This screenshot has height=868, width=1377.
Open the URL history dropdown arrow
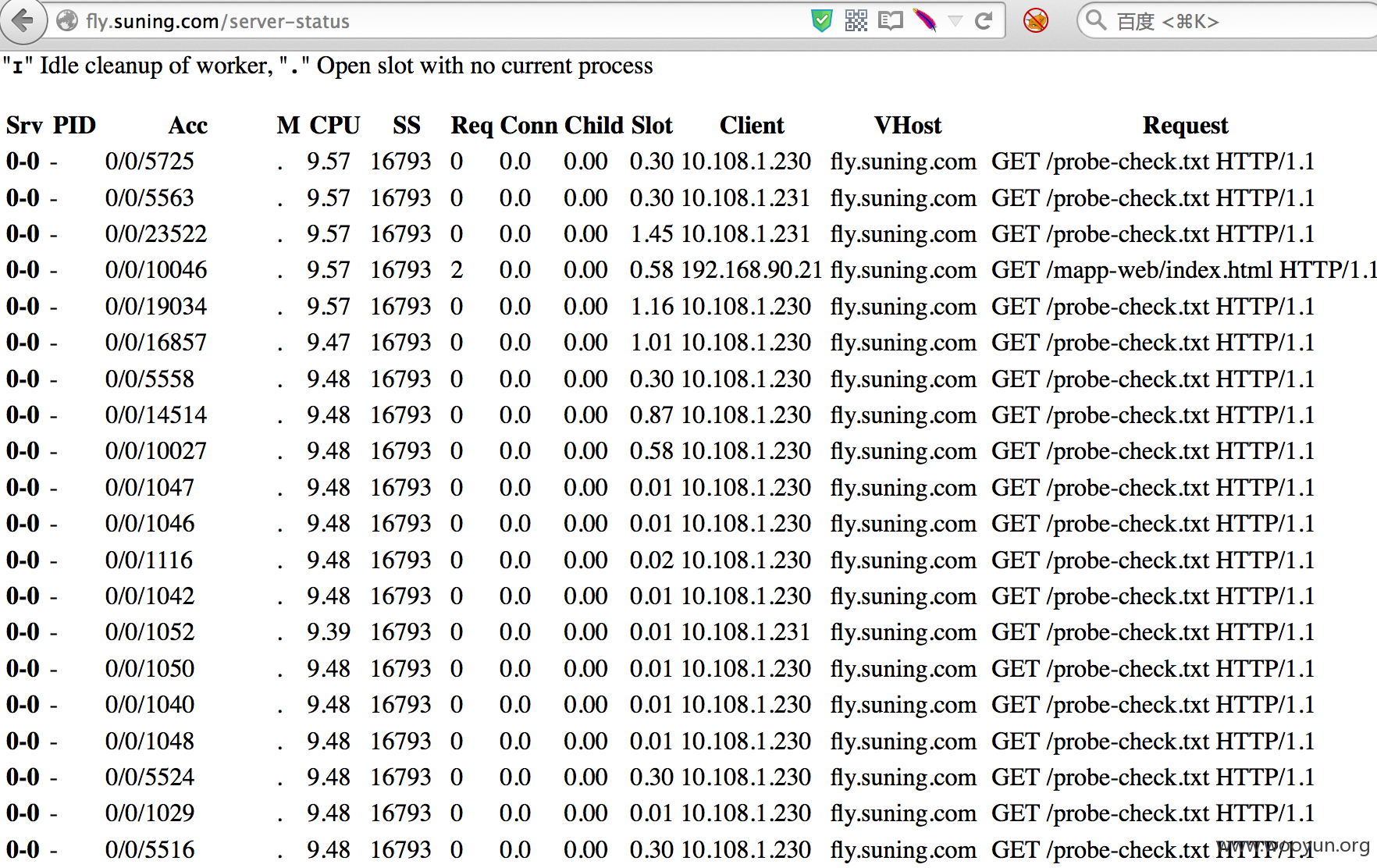[955, 21]
